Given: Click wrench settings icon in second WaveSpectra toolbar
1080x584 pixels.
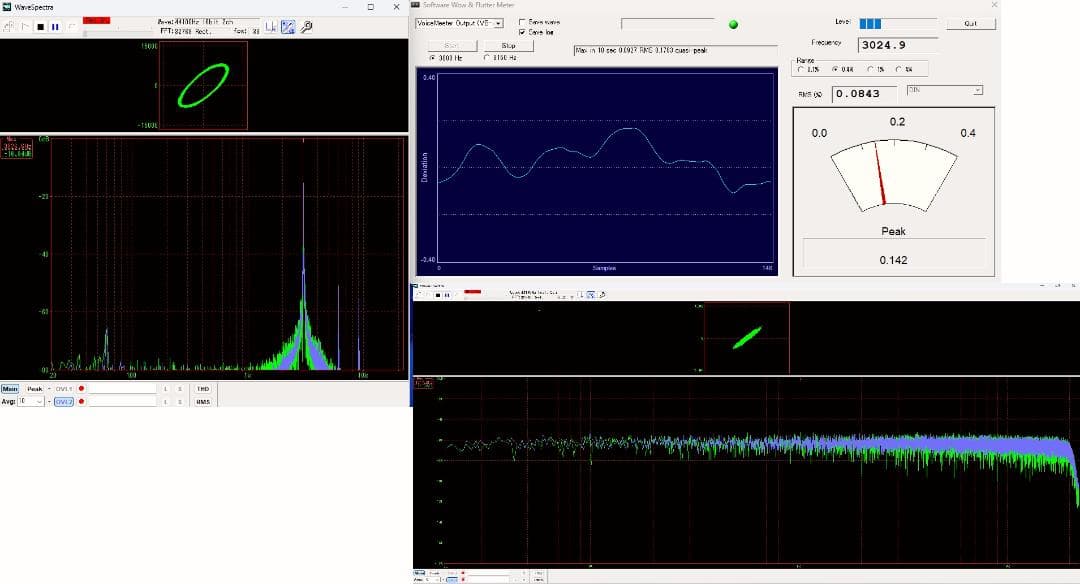Looking at the screenshot, I should 601,295.
